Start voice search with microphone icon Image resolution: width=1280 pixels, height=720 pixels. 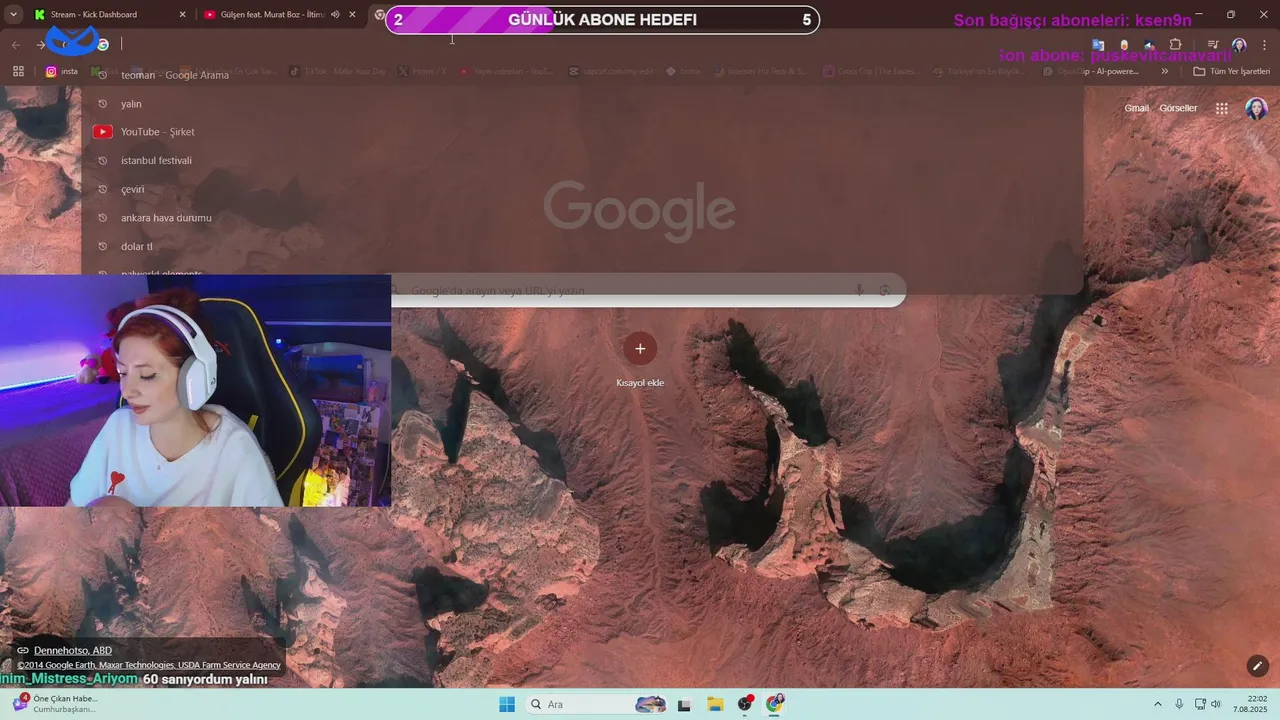(858, 290)
